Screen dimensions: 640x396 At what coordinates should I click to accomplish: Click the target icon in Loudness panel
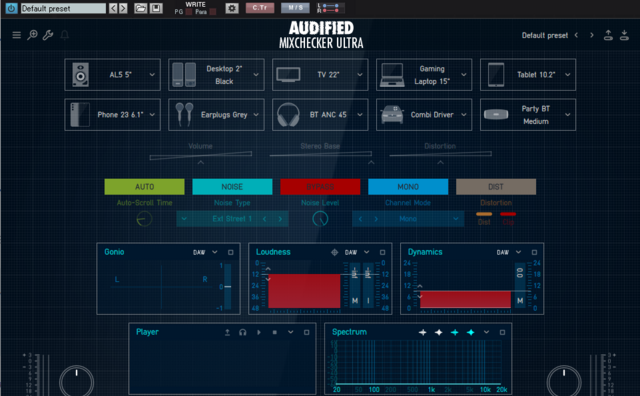pos(334,252)
